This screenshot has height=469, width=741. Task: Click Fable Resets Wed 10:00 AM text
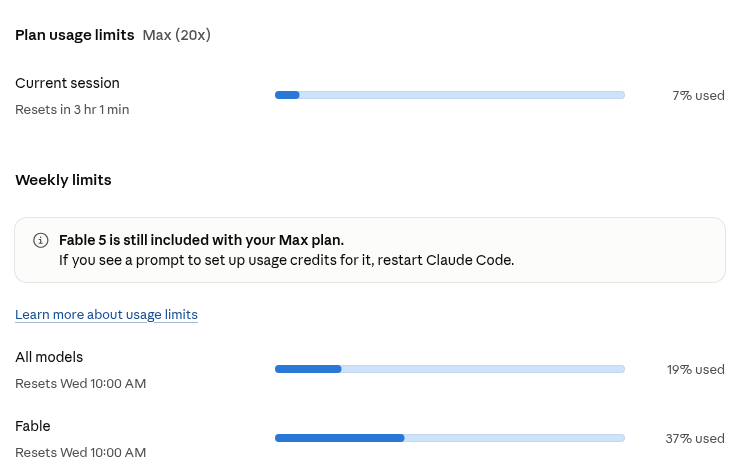tap(81, 452)
